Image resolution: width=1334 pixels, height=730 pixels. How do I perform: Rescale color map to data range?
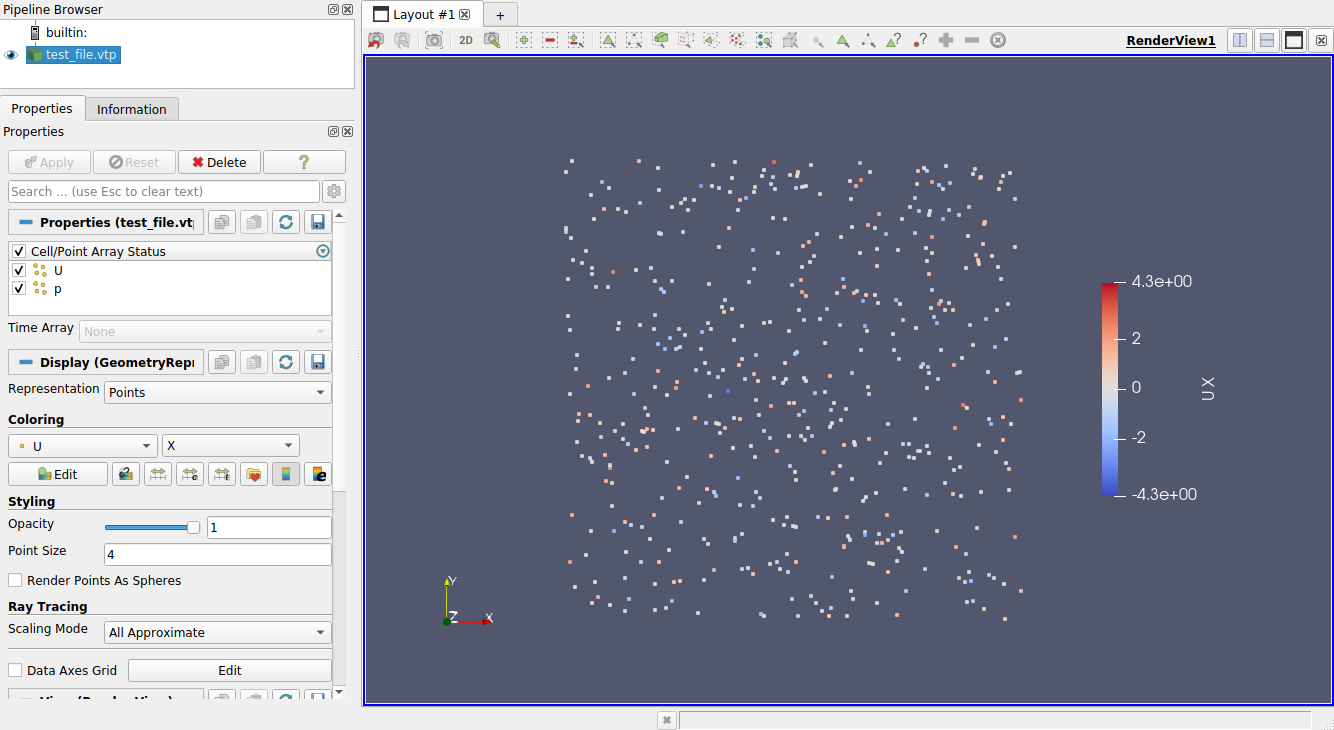coord(158,473)
